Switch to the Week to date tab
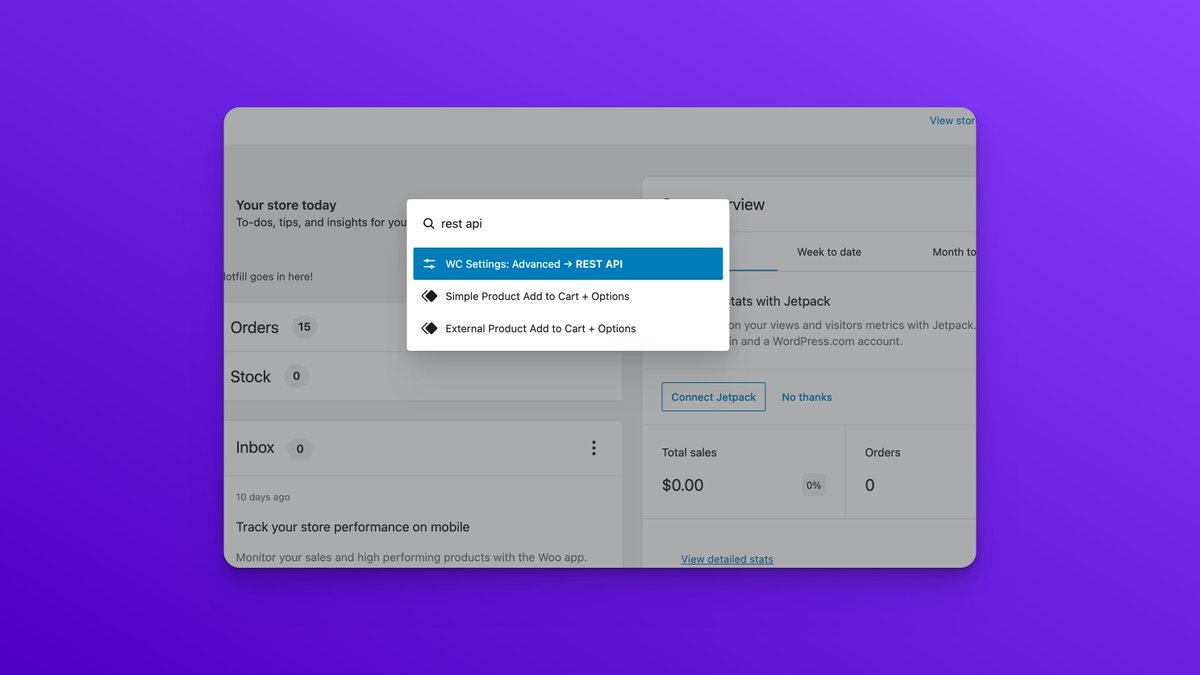Image resolution: width=1200 pixels, height=675 pixels. pyautogui.click(x=829, y=252)
